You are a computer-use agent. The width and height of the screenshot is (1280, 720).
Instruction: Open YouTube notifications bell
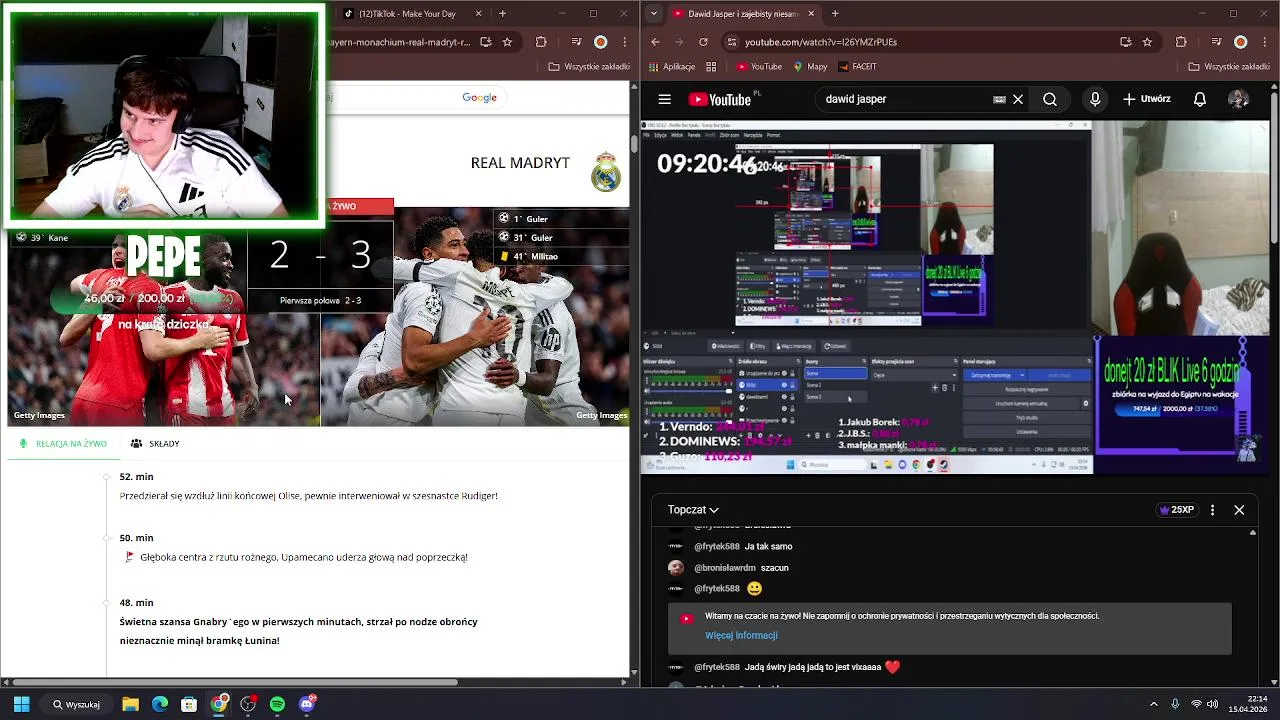[x=1199, y=99]
